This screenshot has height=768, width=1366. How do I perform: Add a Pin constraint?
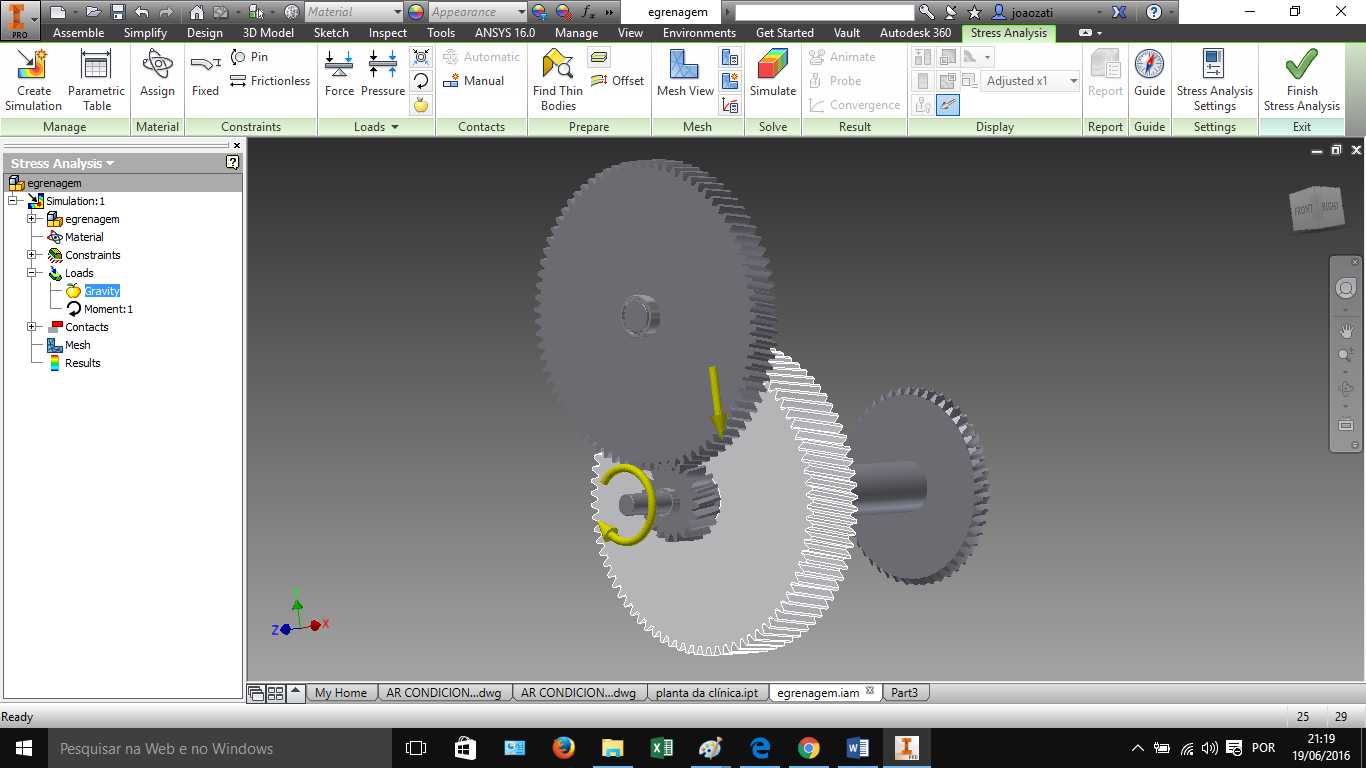[x=249, y=57]
